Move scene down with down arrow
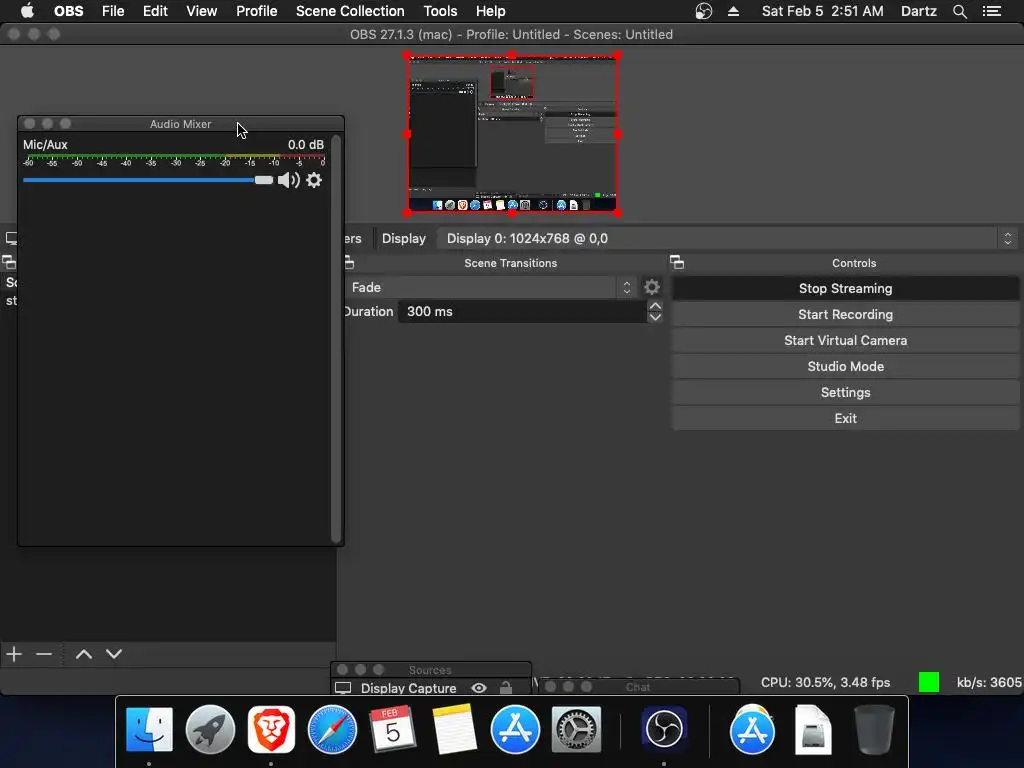The height and width of the screenshot is (768, 1024). click(114, 654)
